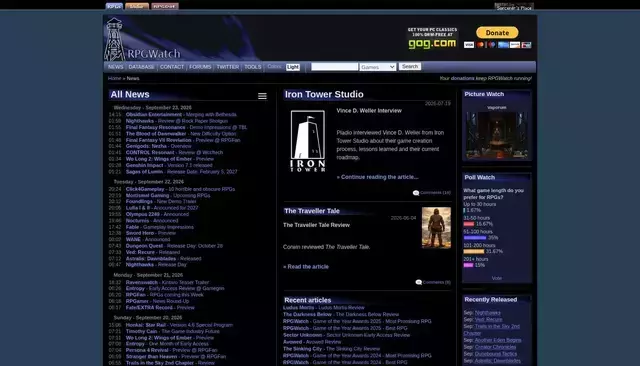Click the RPGWatch tower logo

114,39
